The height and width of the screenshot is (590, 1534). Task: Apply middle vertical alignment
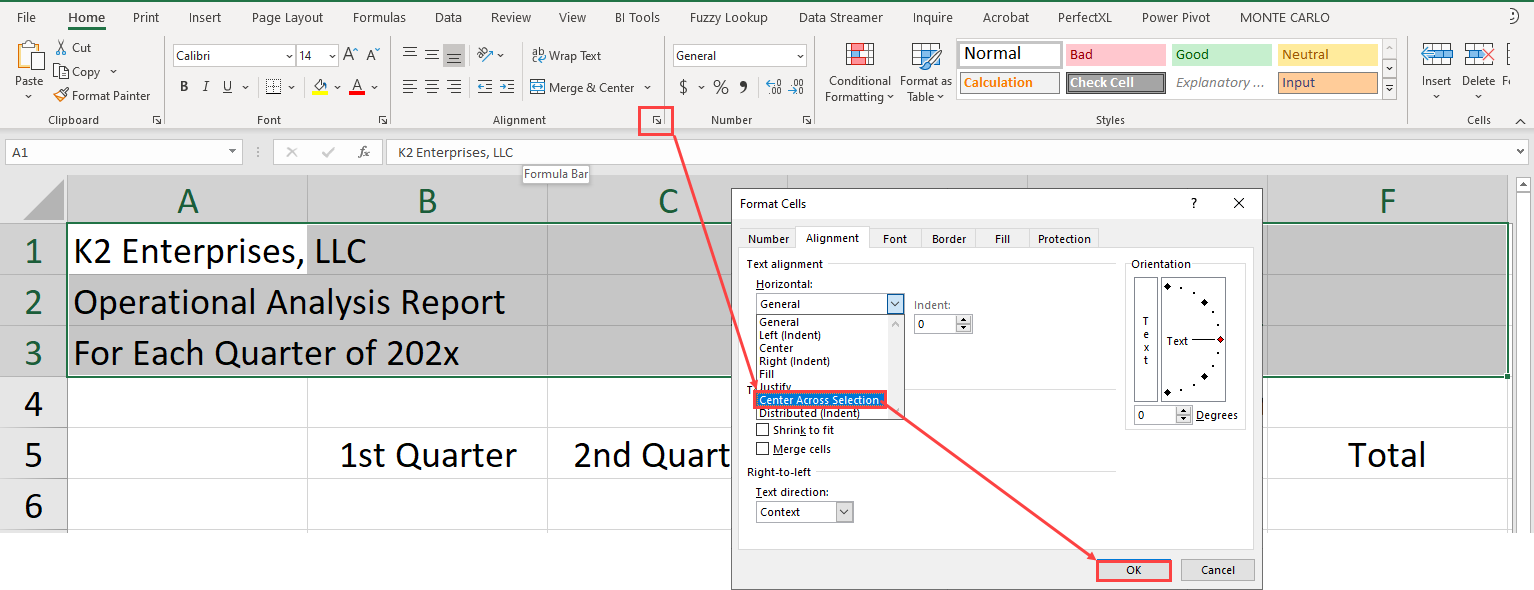click(x=431, y=55)
